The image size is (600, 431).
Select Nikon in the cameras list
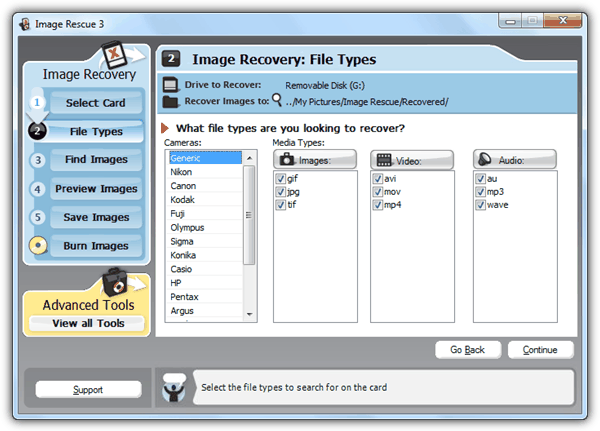click(x=205, y=172)
